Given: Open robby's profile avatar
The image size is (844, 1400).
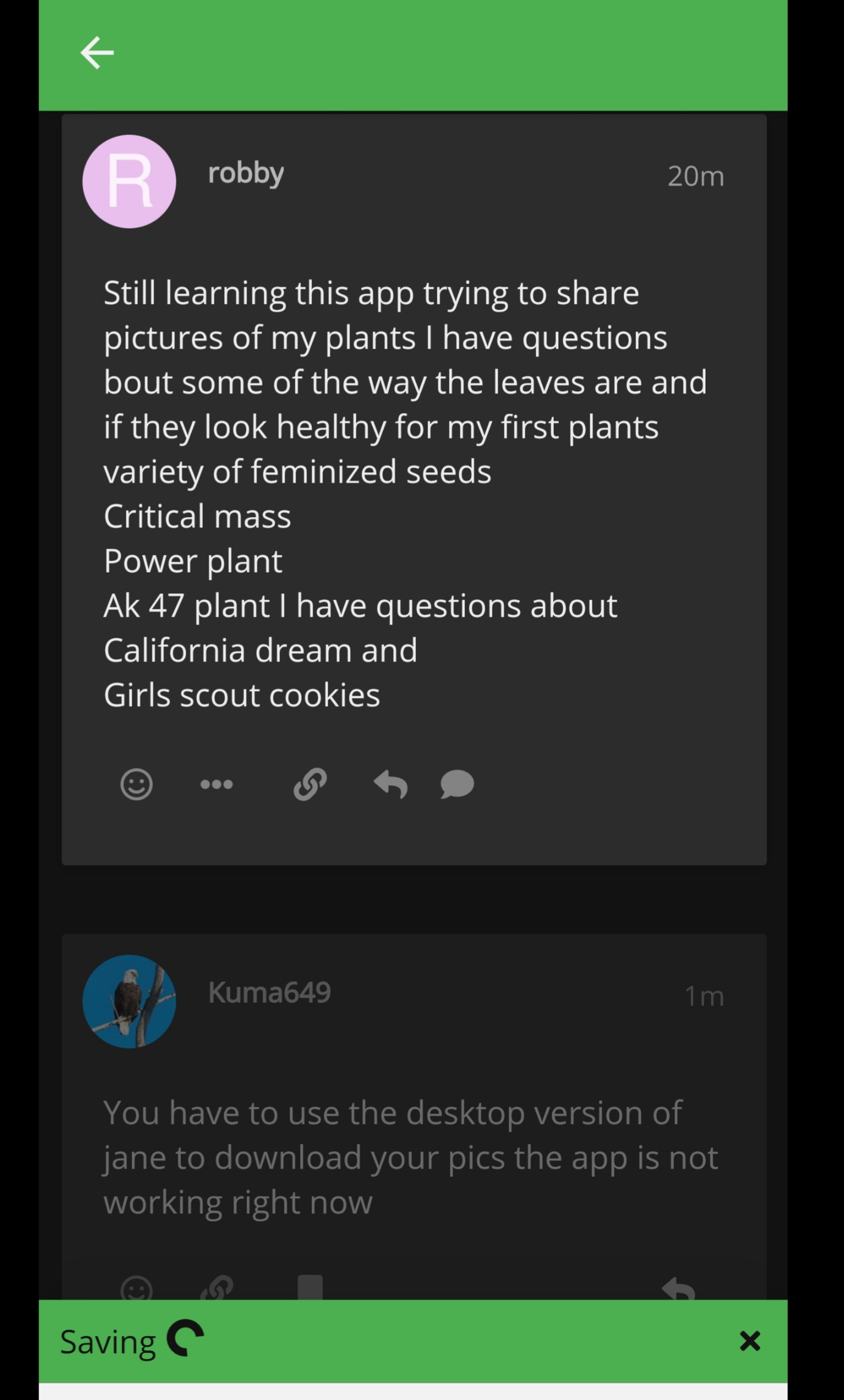Looking at the screenshot, I should [x=129, y=182].
